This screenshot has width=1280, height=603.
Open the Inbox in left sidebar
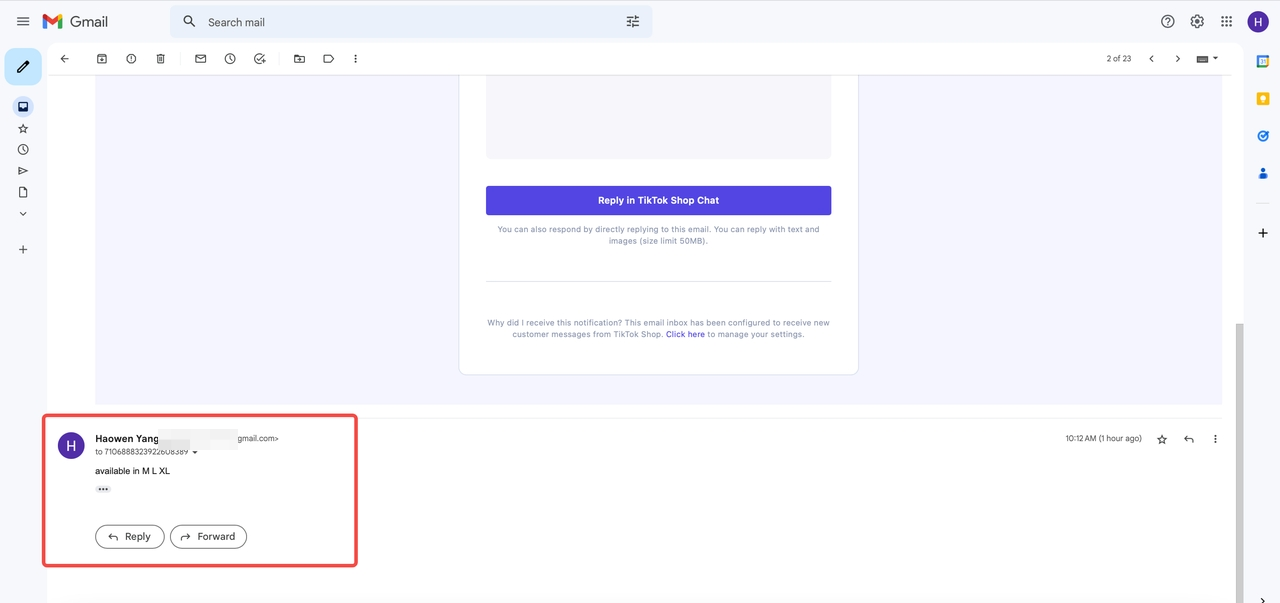pyautogui.click(x=23, y=107)
